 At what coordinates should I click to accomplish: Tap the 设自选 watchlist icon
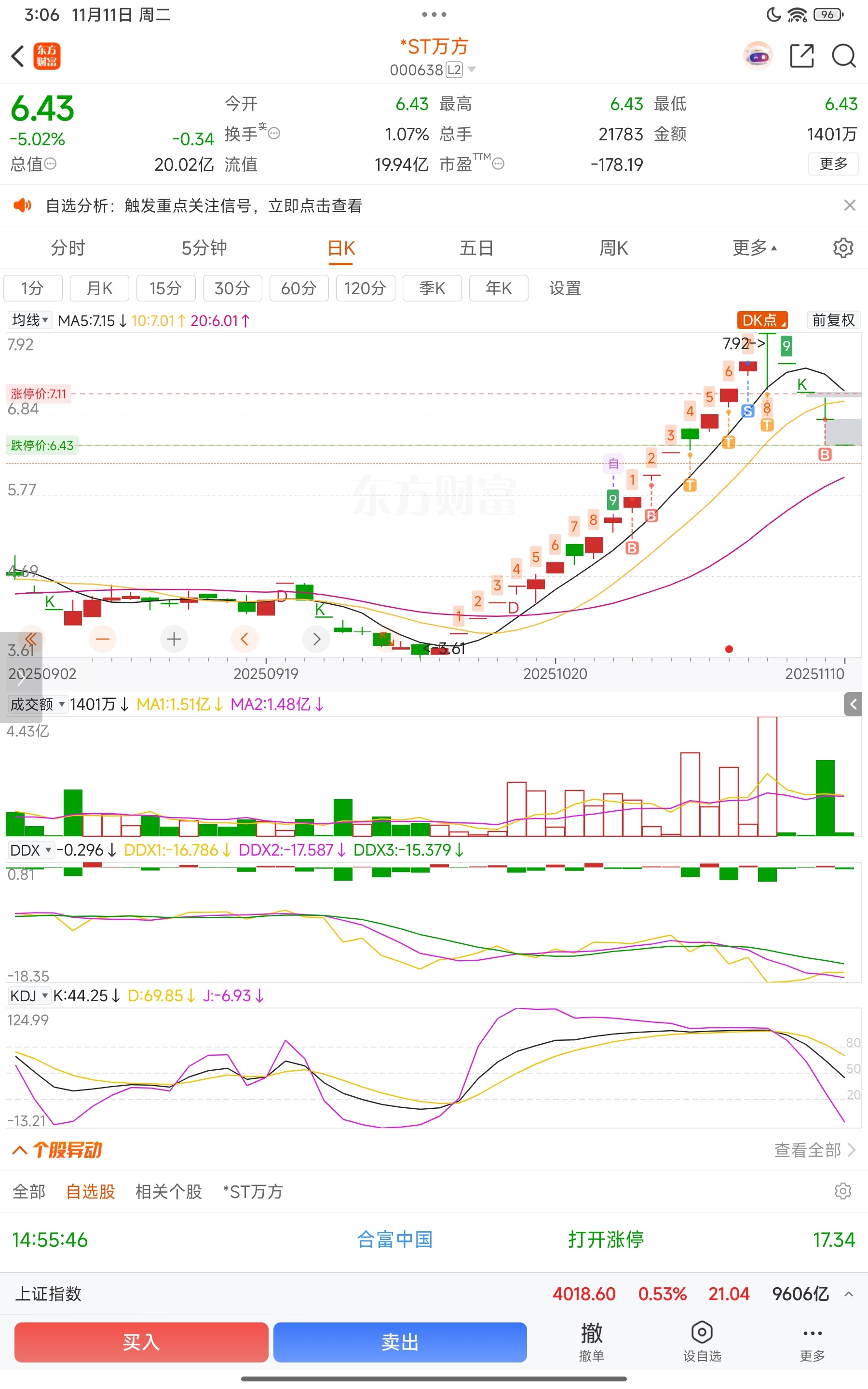[702, 1342]
